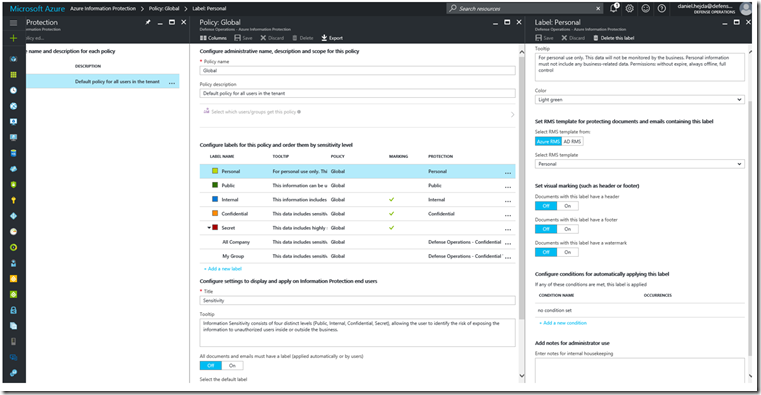Click Delete this label

613,38
